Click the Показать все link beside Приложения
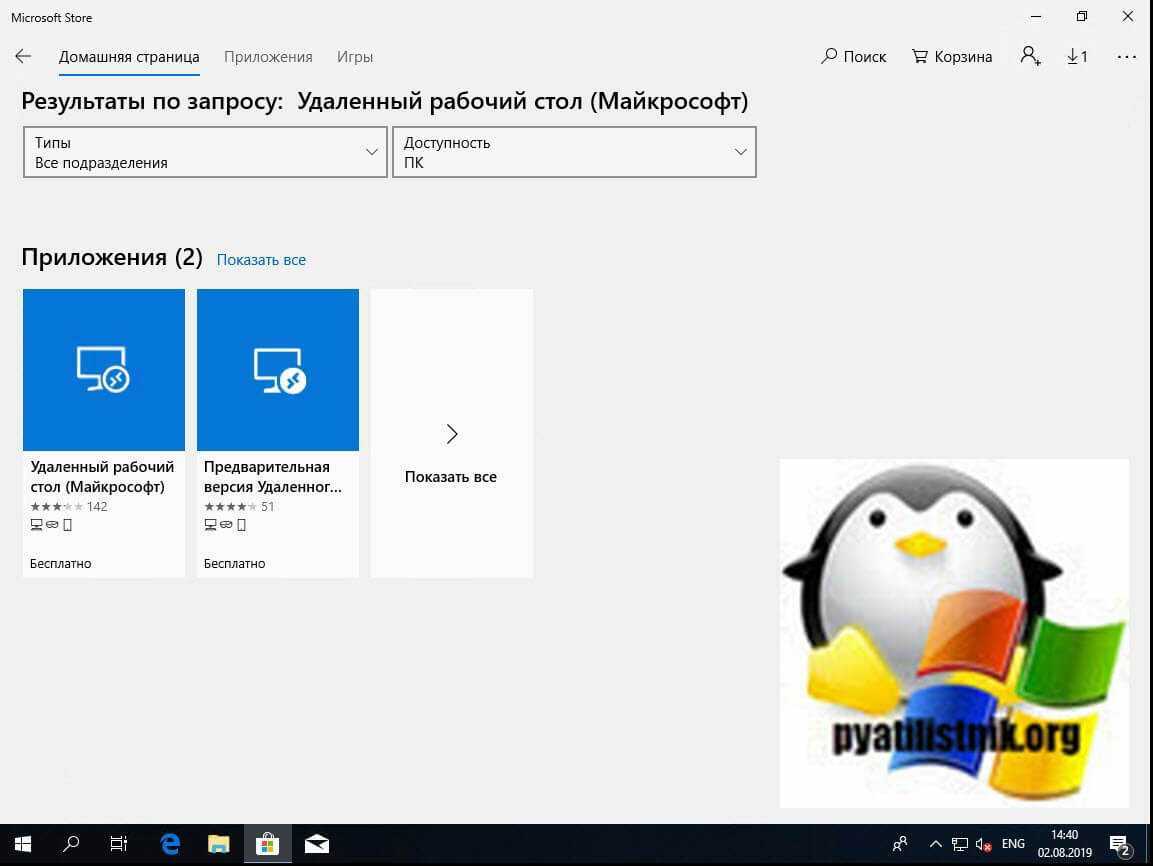The height and width of the screenshot is (866, 1153). click(x=261, y=260)
